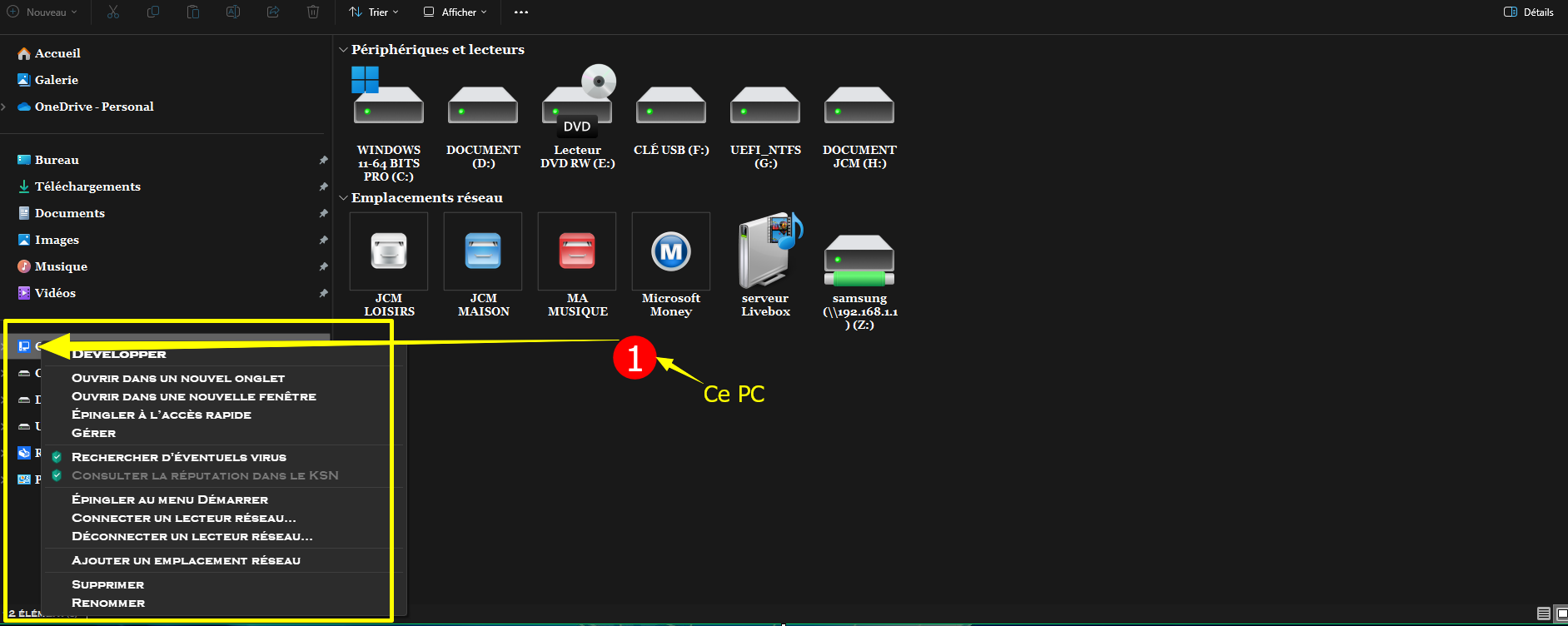Image resolution: width=1568 pixels, height=626 pixels.
Task: Expand the OneDrive - Personal tree node
Action: (x=4, y=107)
